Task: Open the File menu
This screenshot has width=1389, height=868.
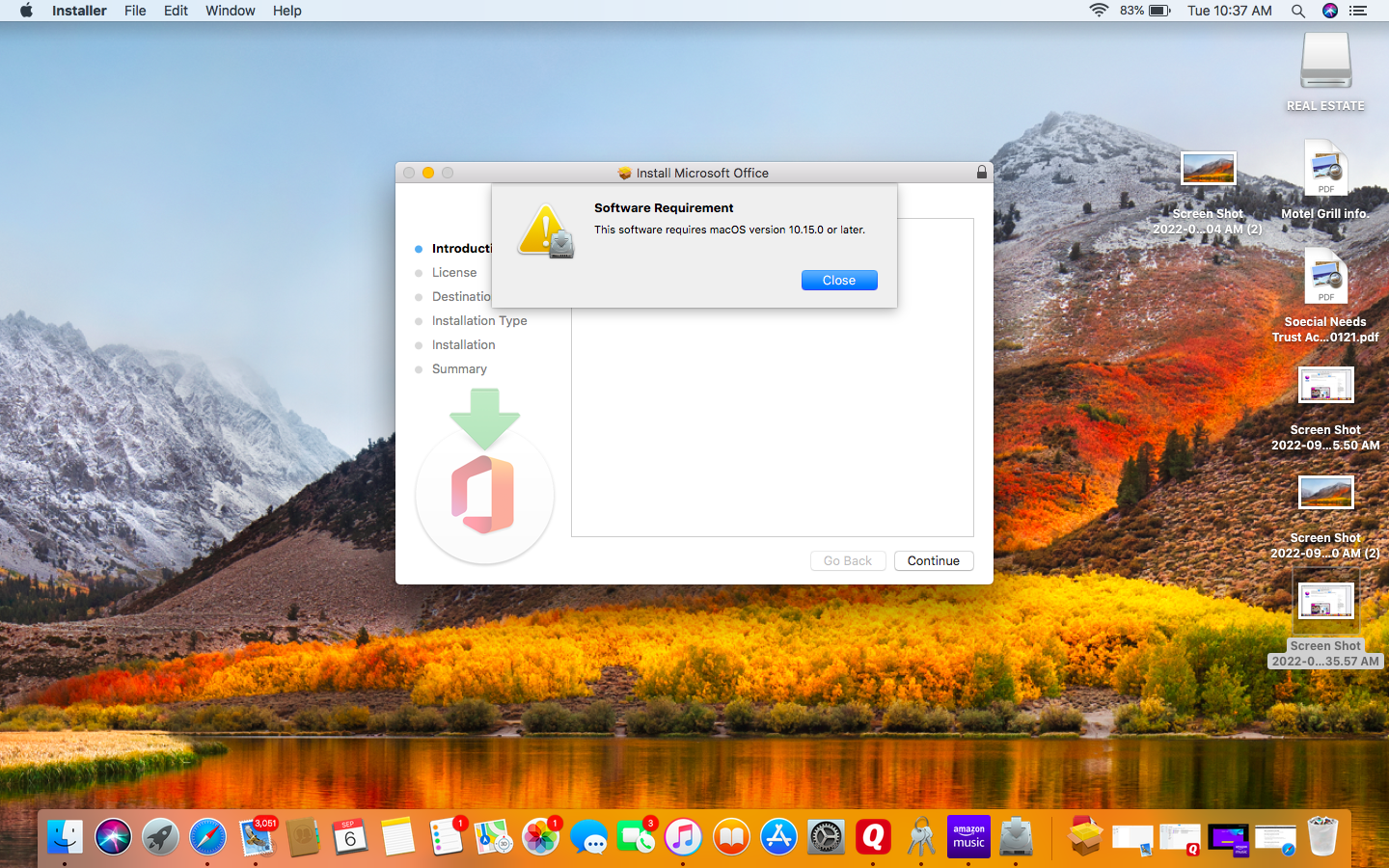Action: [x=135, y=11]
